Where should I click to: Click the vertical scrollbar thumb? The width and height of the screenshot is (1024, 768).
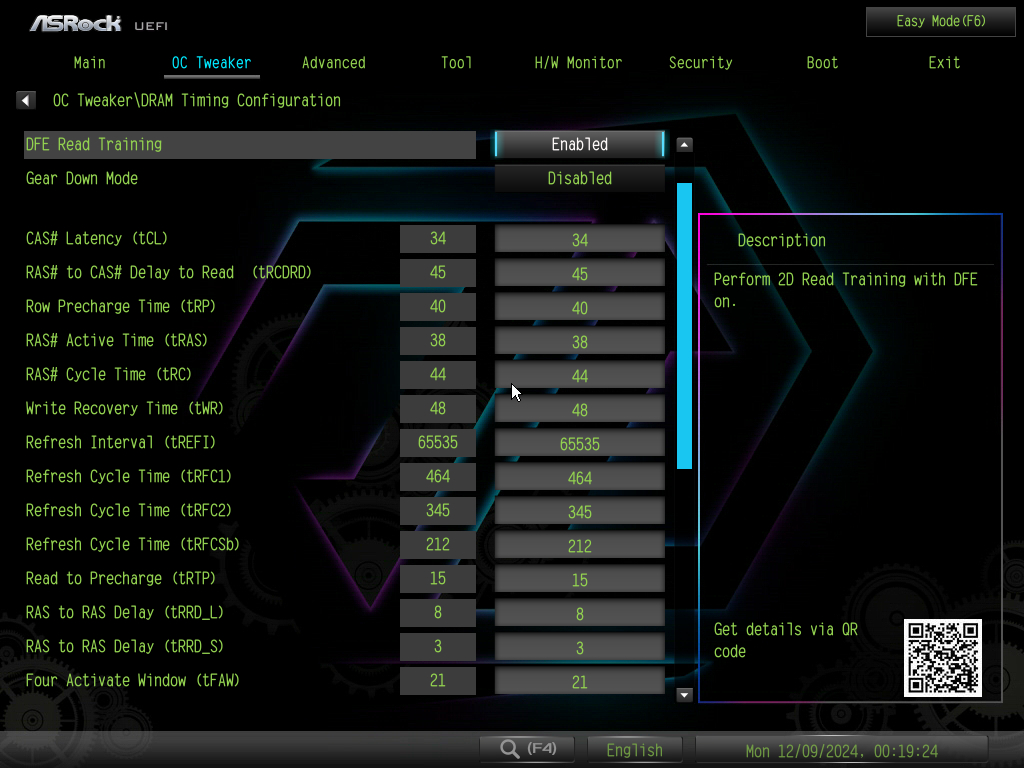(x=684, y=326)
